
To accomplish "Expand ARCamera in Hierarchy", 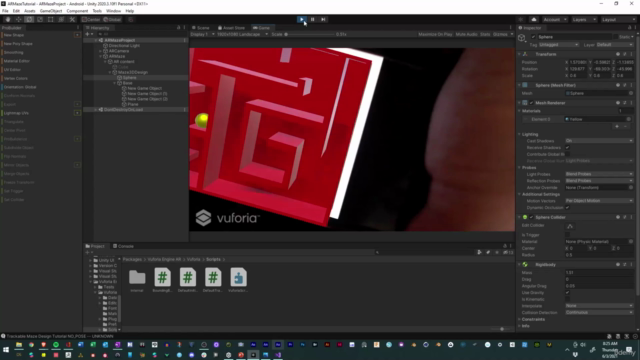I will (x=101, y=51).
